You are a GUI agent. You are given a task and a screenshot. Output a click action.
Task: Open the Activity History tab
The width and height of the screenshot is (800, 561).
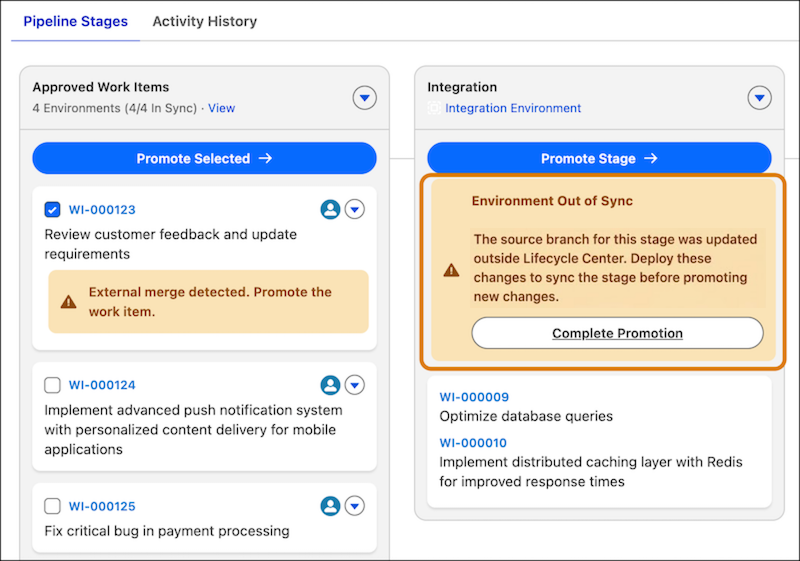click(x=205, y=21)
